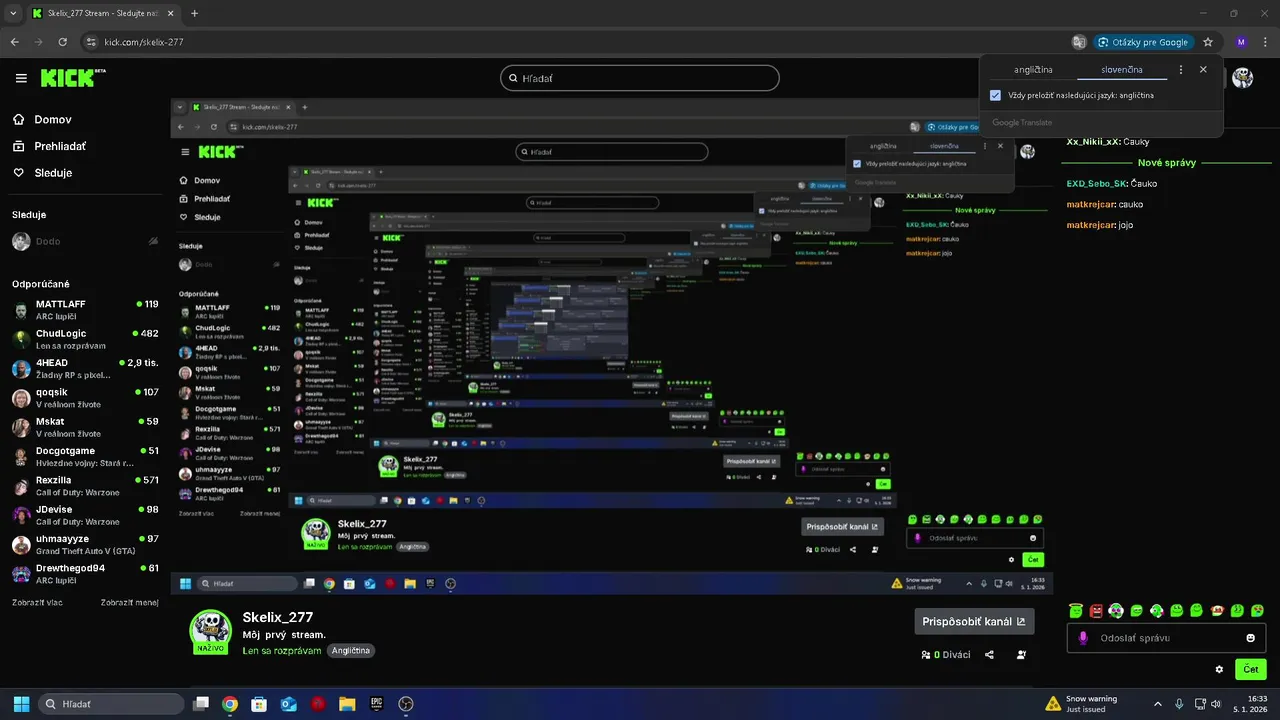This screenshot has height=720, width=1280.
Task: Insert the last heart-eyes green emote
Action: point(1258,610)
